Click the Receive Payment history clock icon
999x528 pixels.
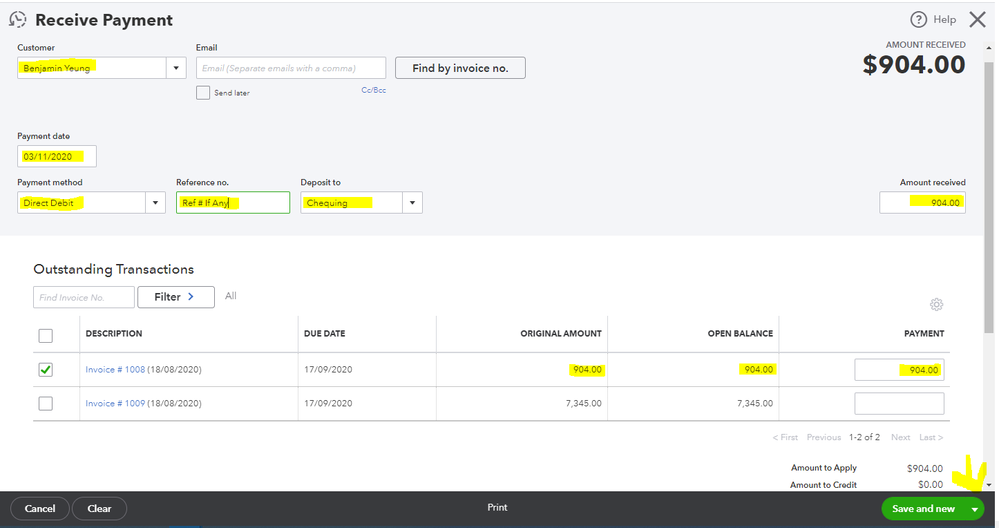point(18,20)
